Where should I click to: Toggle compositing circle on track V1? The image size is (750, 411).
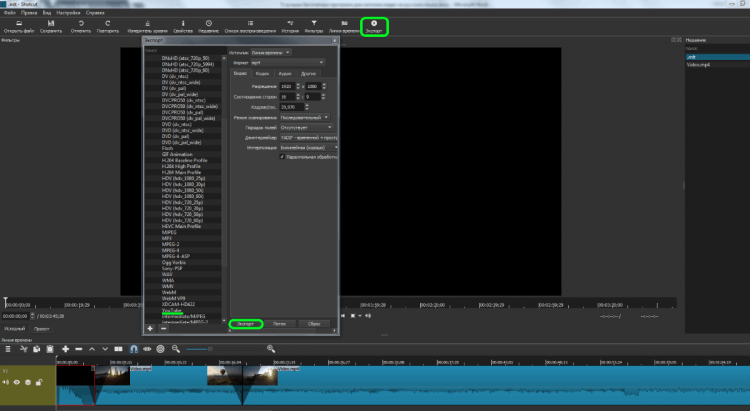click(x=28, y=382)
